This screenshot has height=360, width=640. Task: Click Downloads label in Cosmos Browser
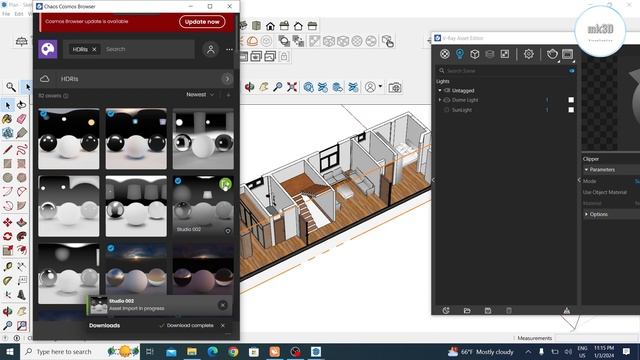[x=104, y=326]
